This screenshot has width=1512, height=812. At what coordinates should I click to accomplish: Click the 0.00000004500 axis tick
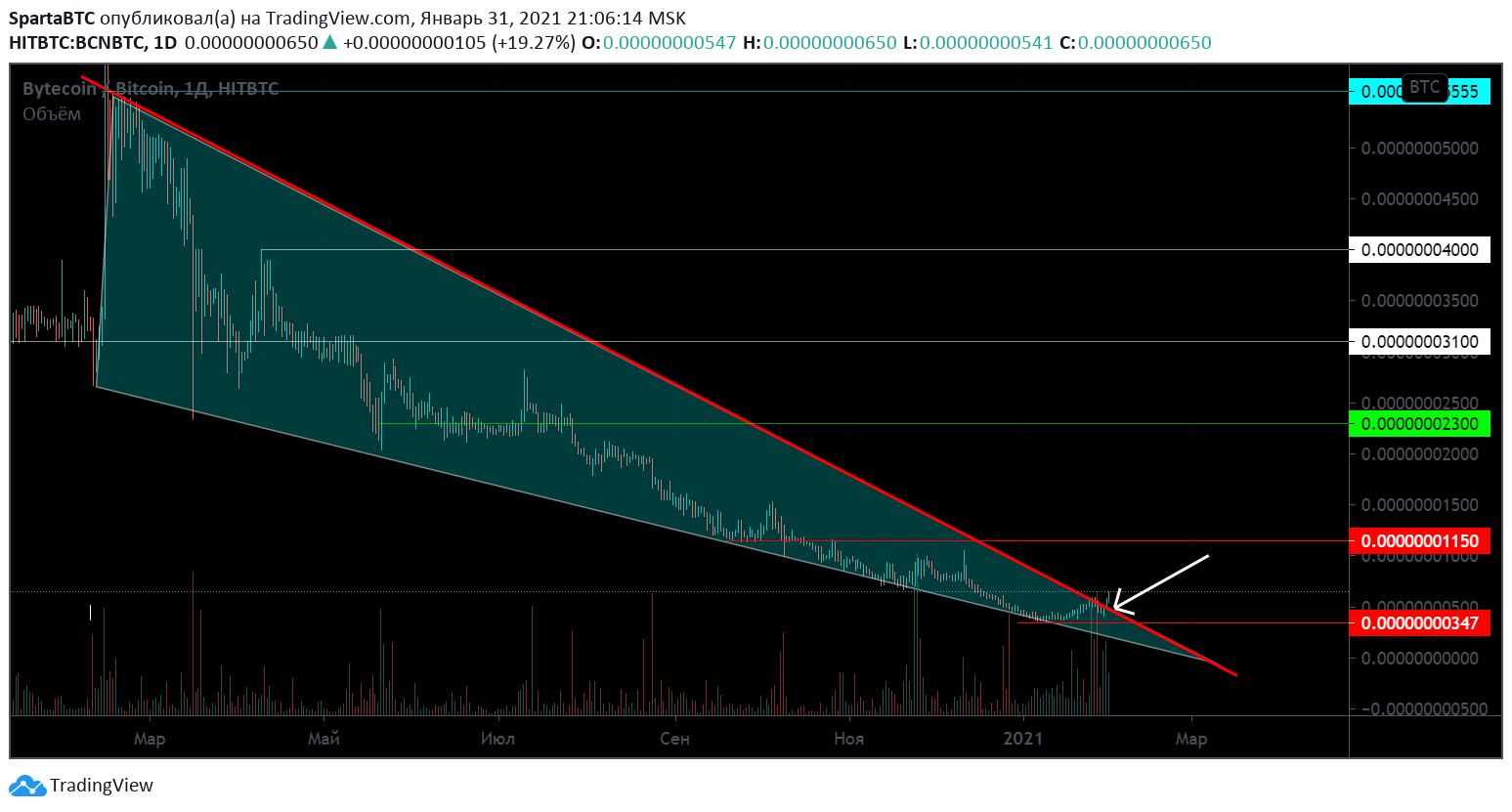coord(1420,198)
